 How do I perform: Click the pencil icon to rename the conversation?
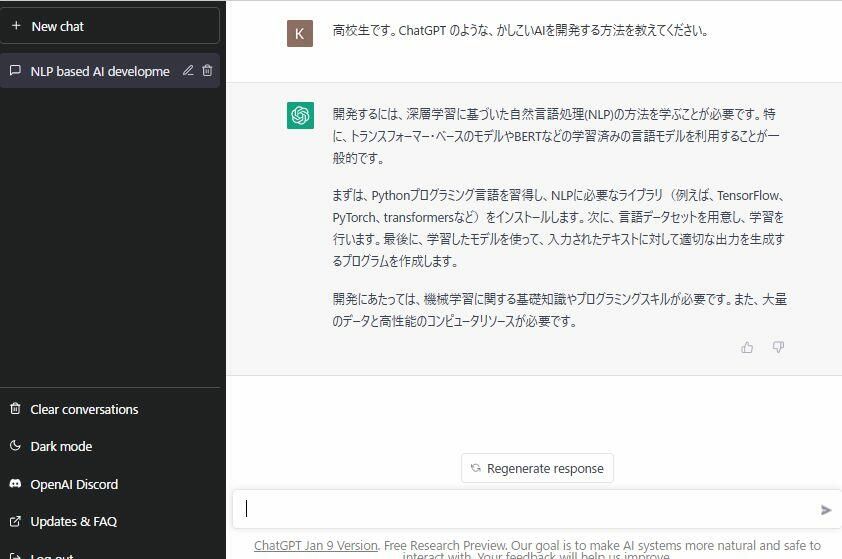pyautogui.click(x=188, y=71)
